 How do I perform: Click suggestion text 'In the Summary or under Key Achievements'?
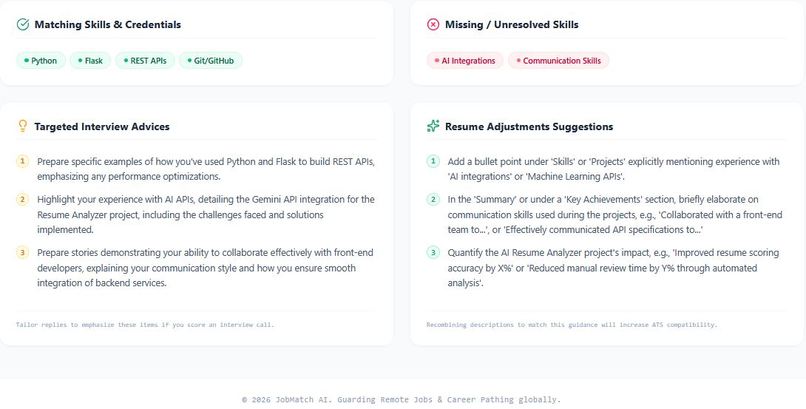(x=615, y=214)
